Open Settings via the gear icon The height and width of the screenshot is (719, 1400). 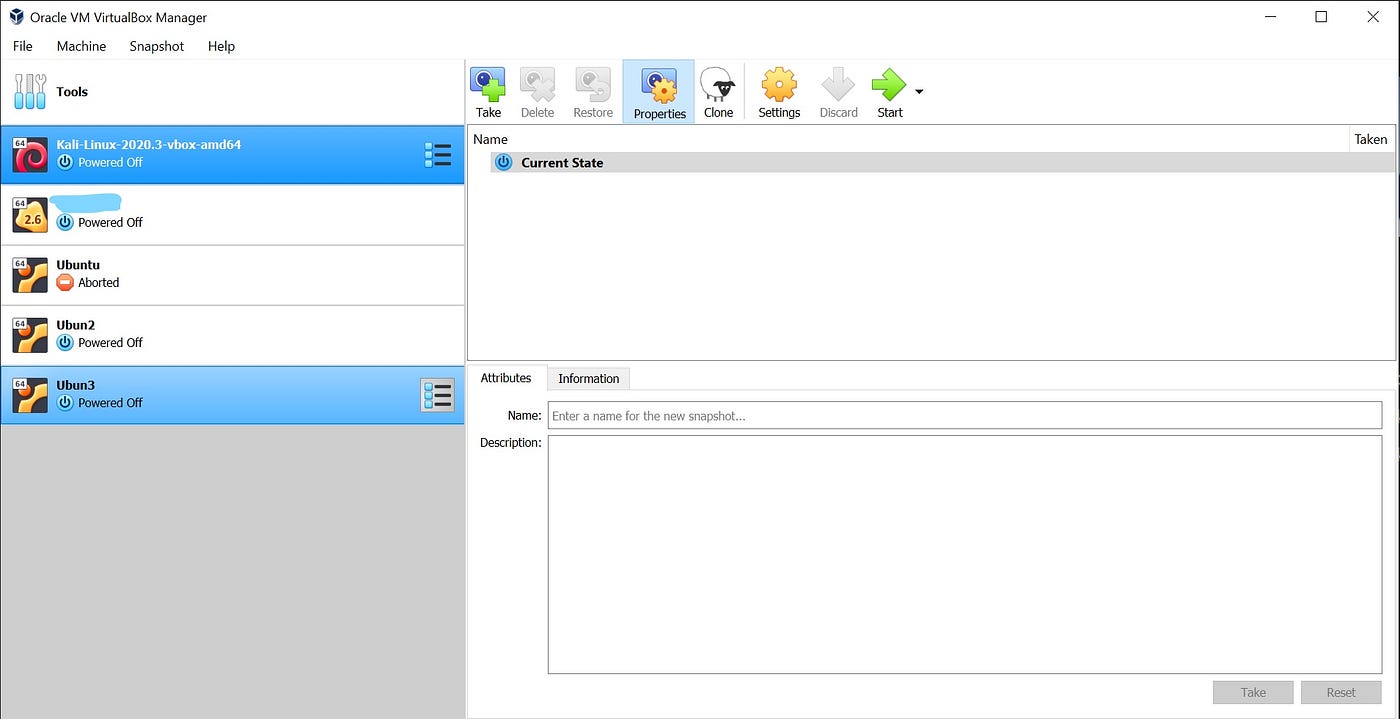(x=779, y=85)
